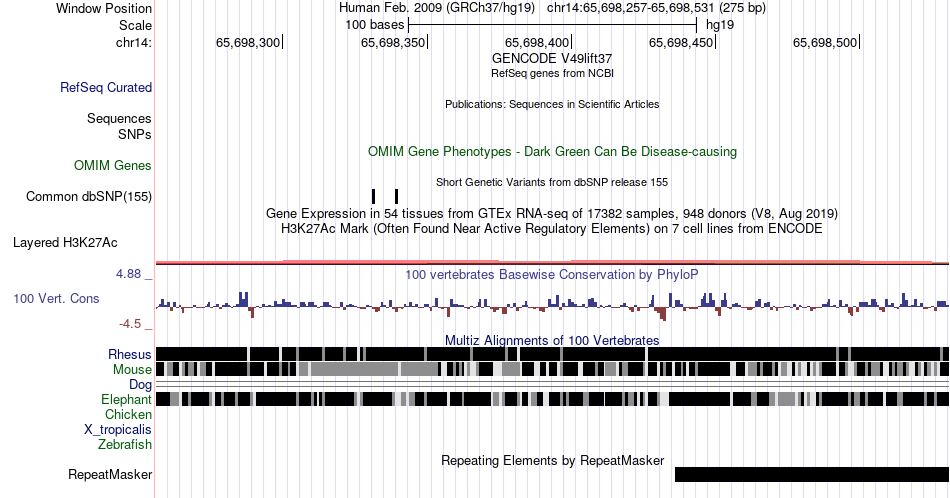Click the 65,698,500 ruler position
The height and width of the screenshot is (498, 950).
tap(825, 42)
